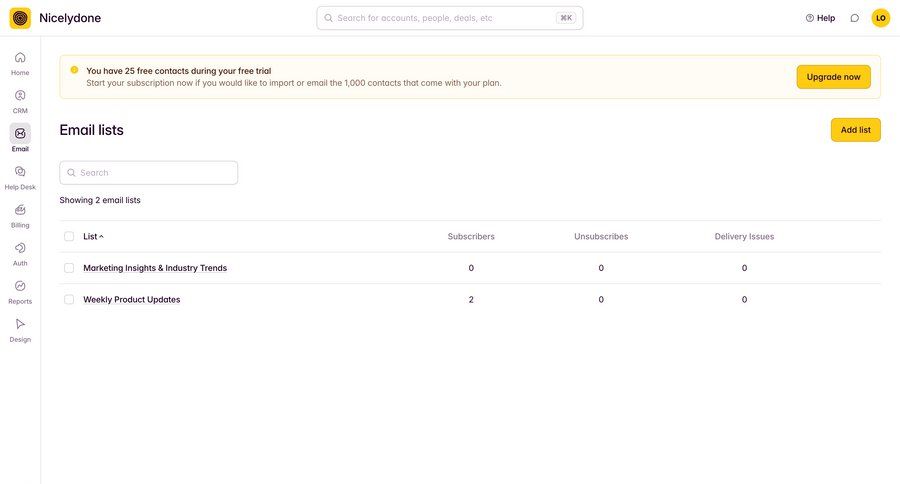Screen dimensions: 900x484
Task: Toggle the select-all lists checkbox
Action: coord(69,237)
